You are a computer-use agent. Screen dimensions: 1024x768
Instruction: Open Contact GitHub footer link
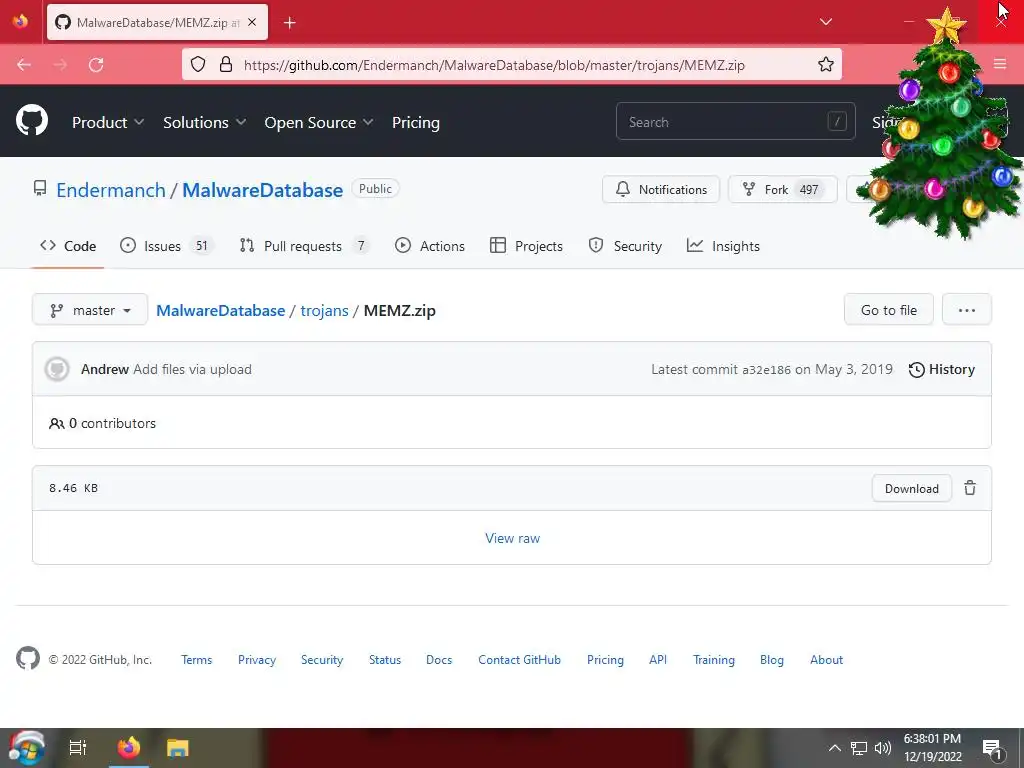click(519, 660)
